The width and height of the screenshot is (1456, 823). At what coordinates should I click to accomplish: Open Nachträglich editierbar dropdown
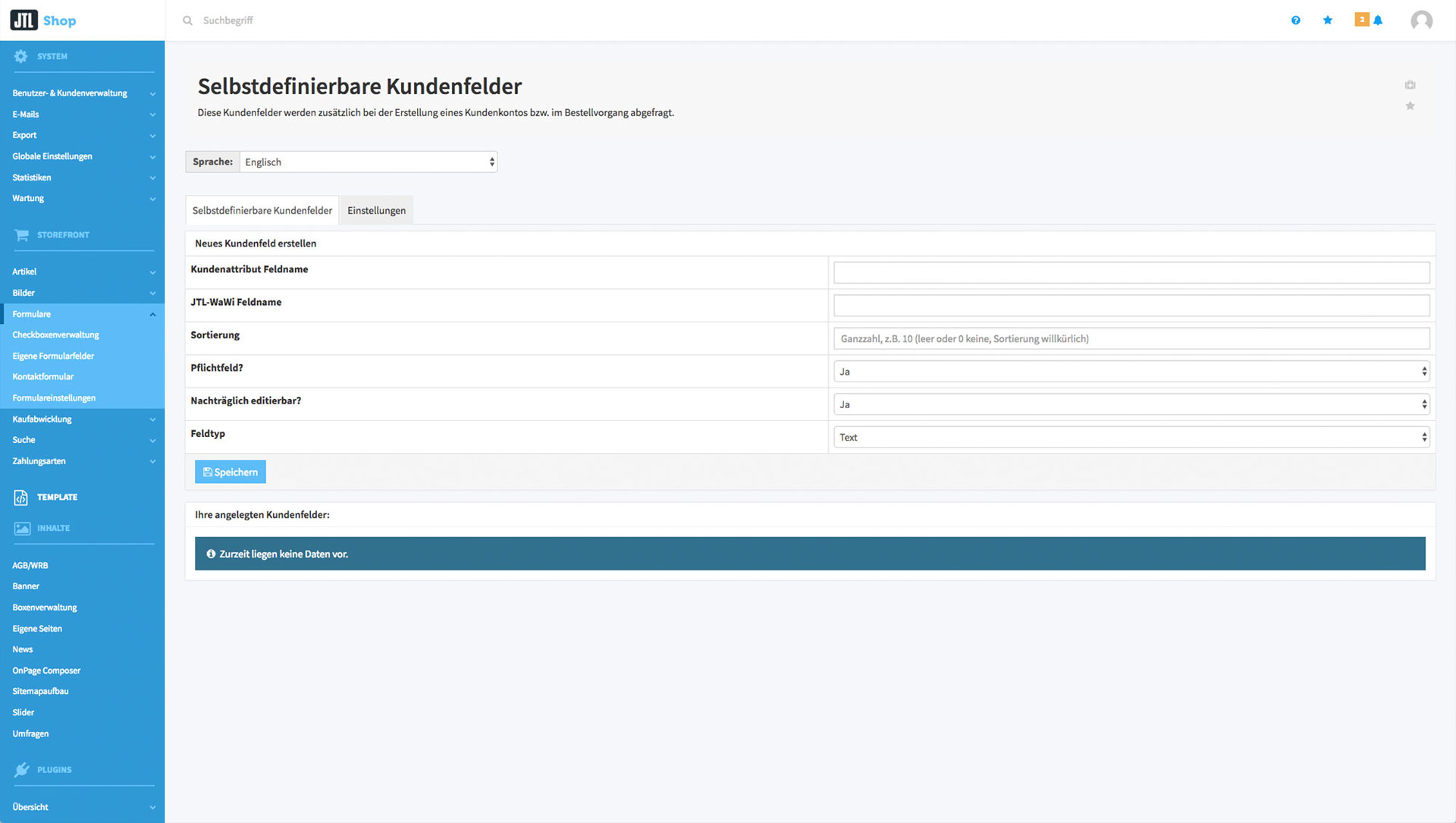tap(1131, 404)
